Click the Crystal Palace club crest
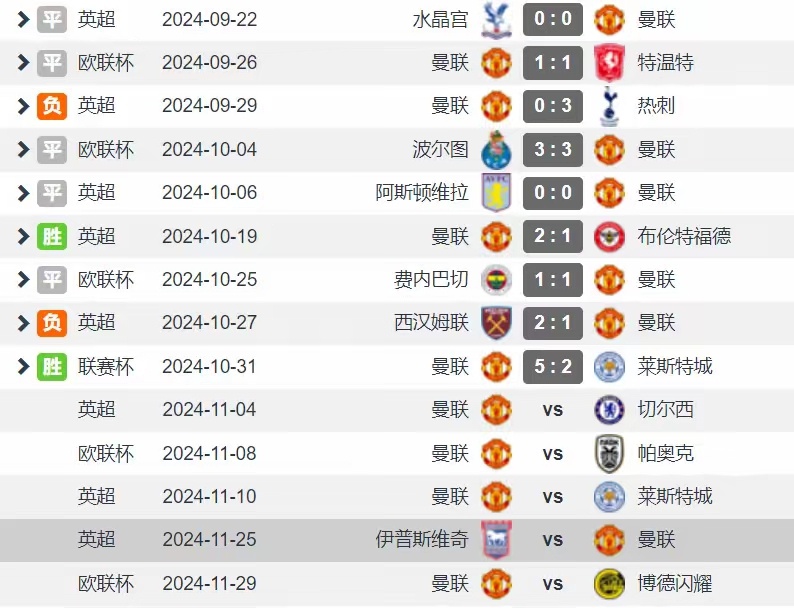Image resolution: width=794 pixels, height=608 pixels. (x=496, y=19)
